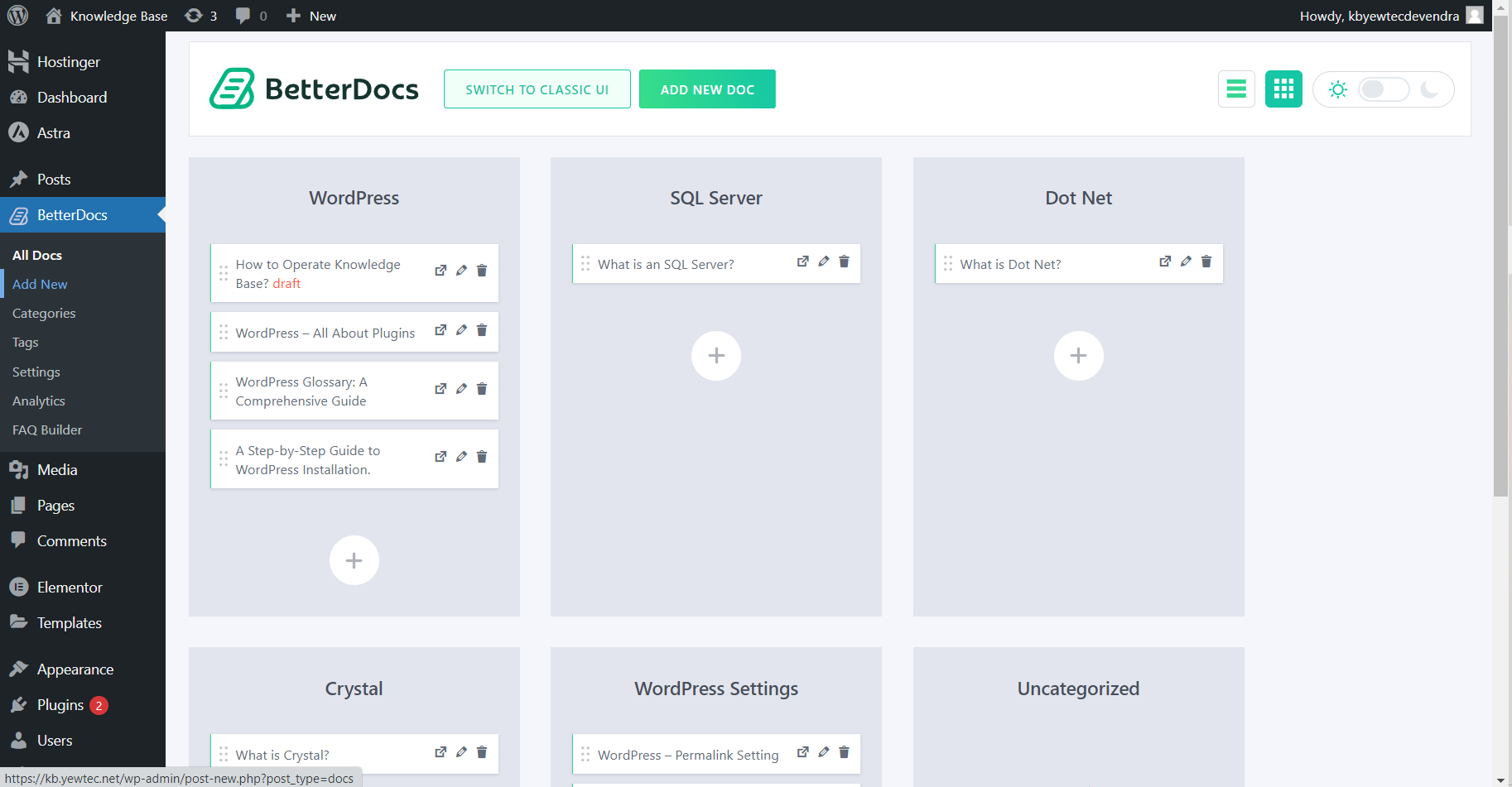Open the updates indicator in admin bar
This screenshot has width=1512, height=787.
201,16
